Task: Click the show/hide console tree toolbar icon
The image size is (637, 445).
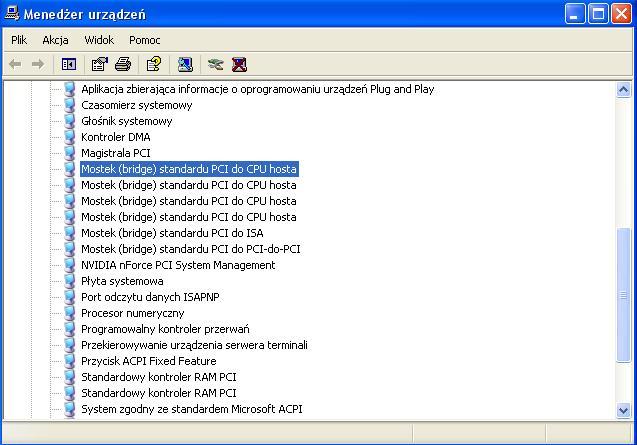Action: [x=69, y=64]
